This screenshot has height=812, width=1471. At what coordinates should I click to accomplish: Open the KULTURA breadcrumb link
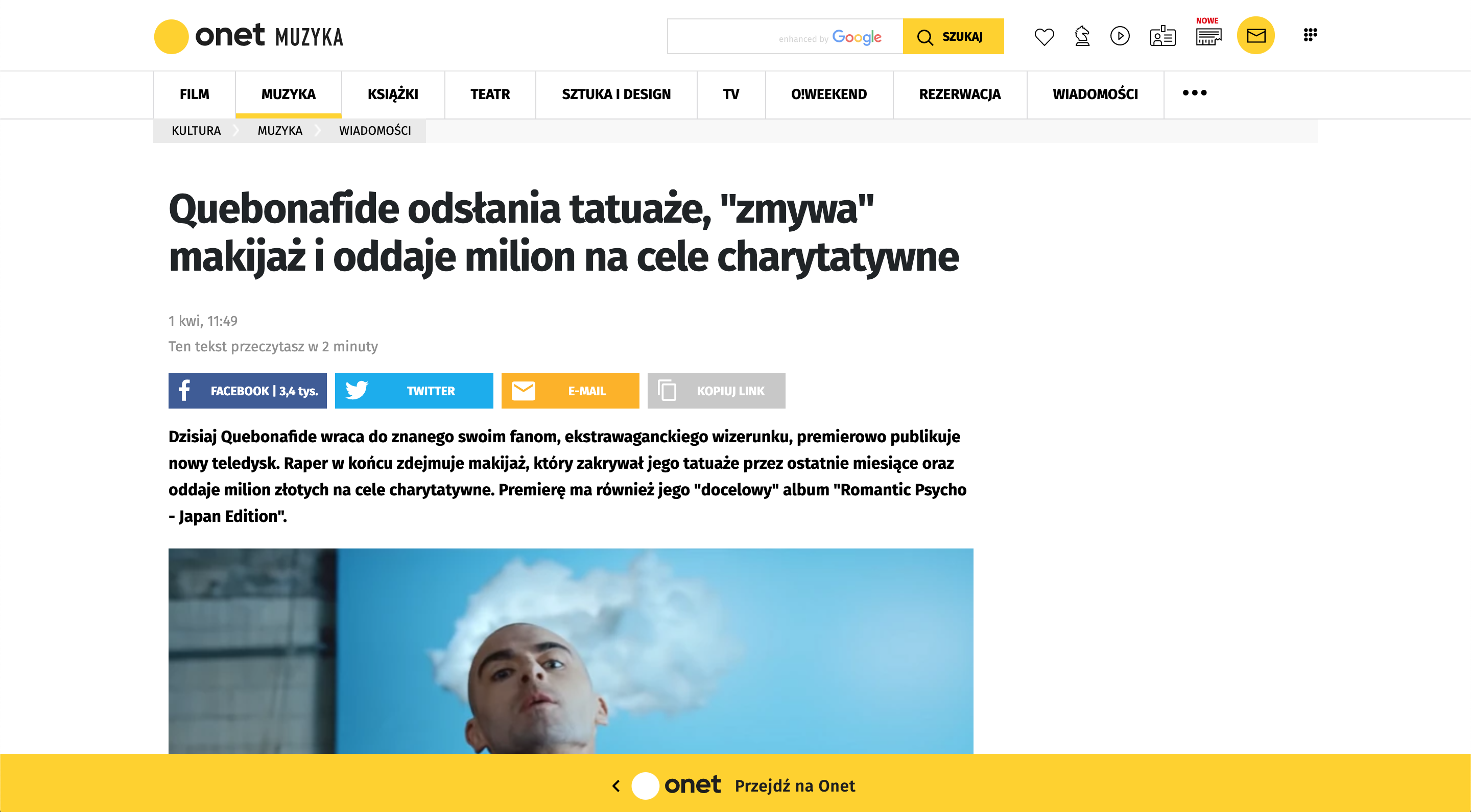(196, 131)
